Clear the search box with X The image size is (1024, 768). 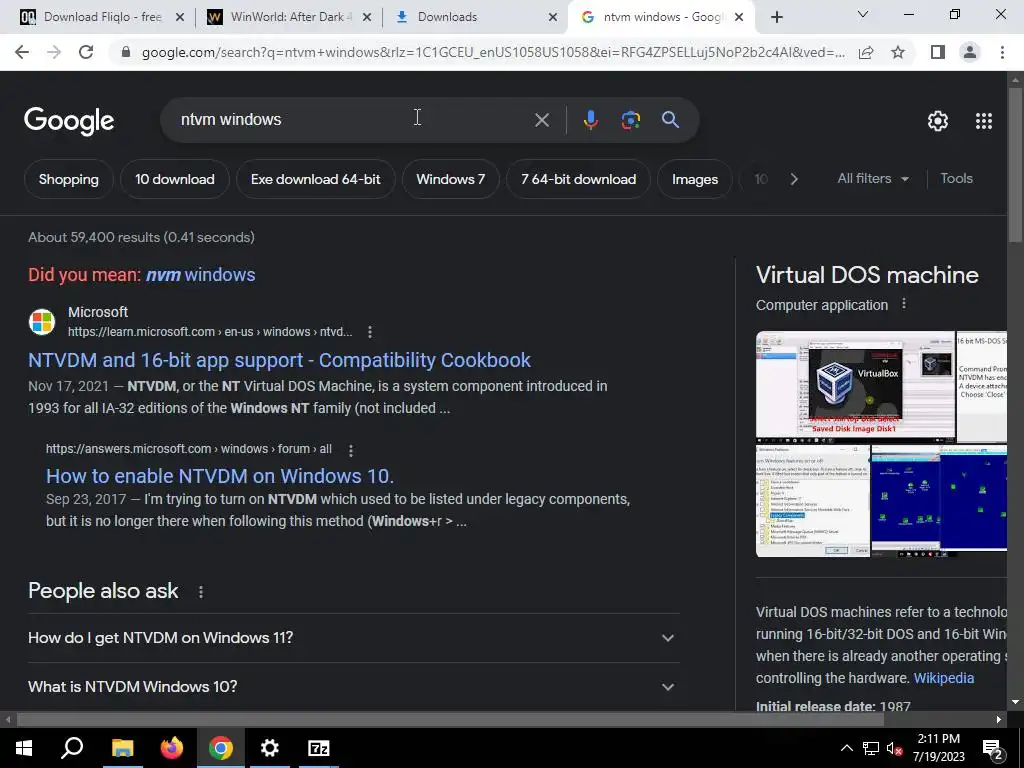click(x=541, y=120)
